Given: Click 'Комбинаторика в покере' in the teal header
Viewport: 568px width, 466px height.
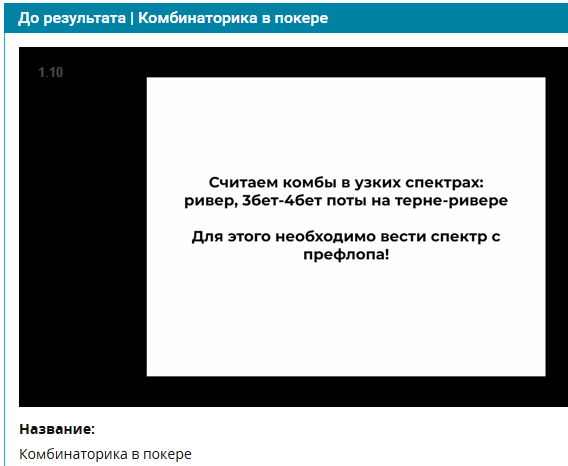Looking at the screenshot, I should pos(233,18).
